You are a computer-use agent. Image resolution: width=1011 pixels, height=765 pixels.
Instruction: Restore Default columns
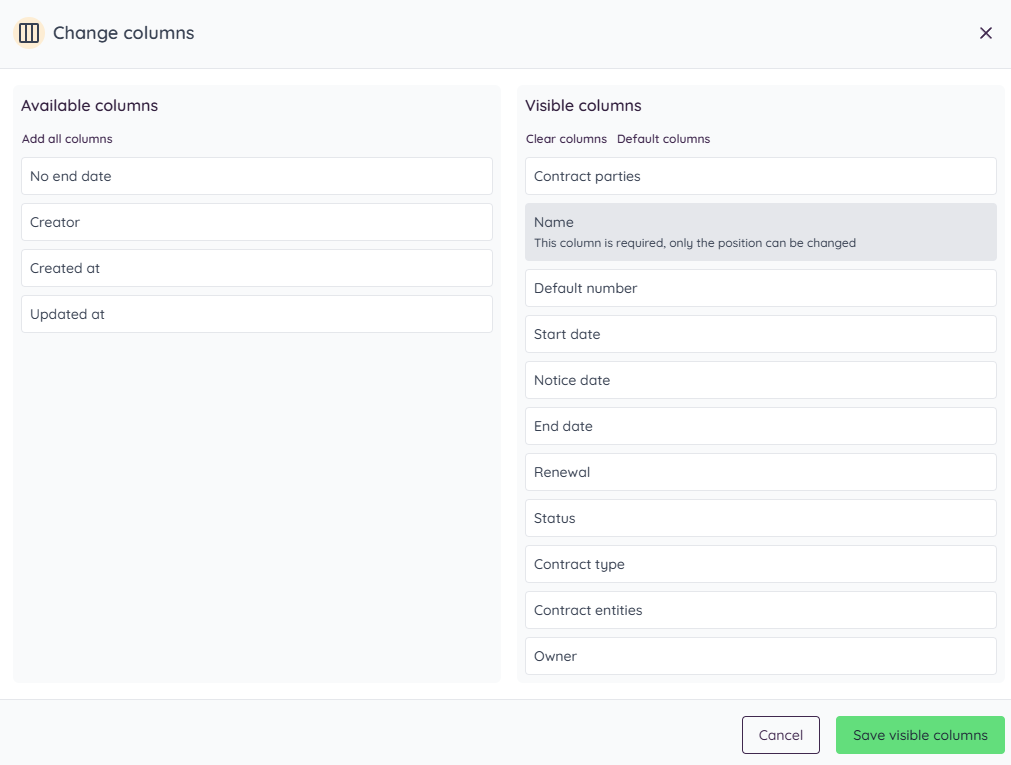pyautogui.click(x=663, y=138)
